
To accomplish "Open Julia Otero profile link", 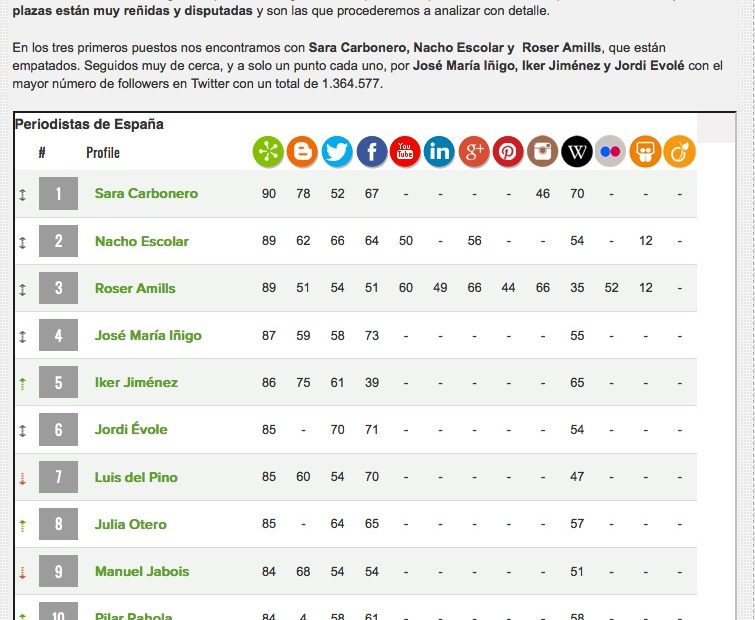I will coord(131,524).
